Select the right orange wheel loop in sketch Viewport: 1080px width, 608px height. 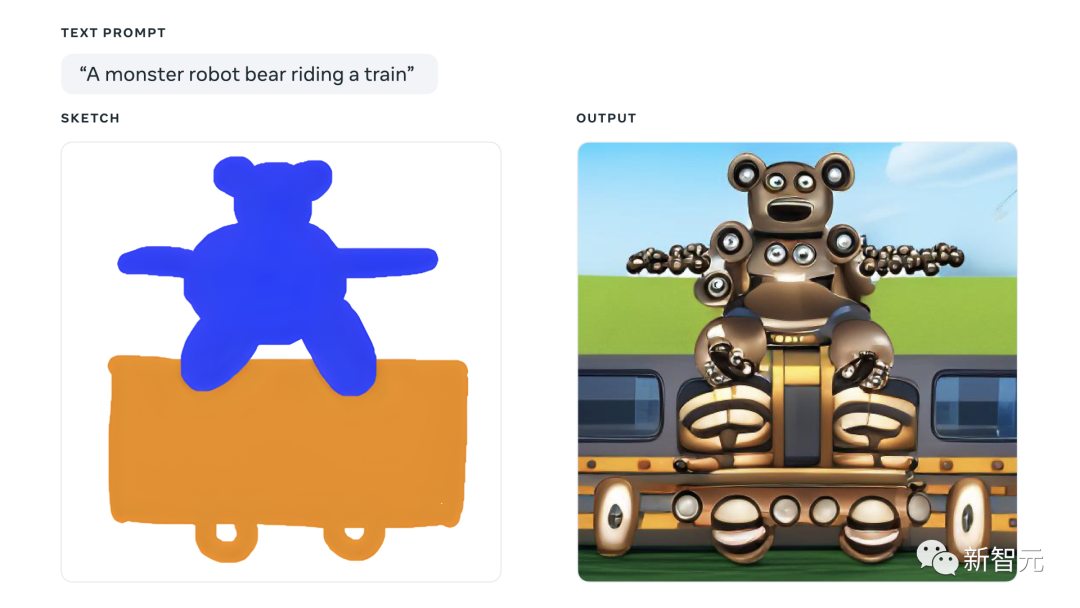point(354,541)
